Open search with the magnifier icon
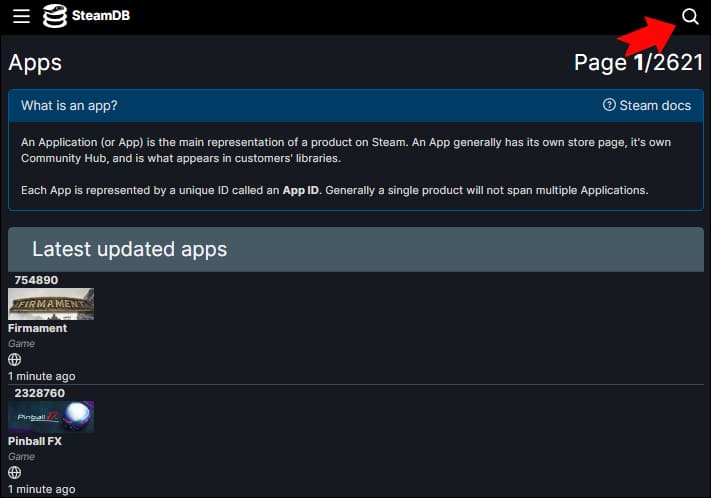This screenshot has width=711, height=498. coord(690,16)
